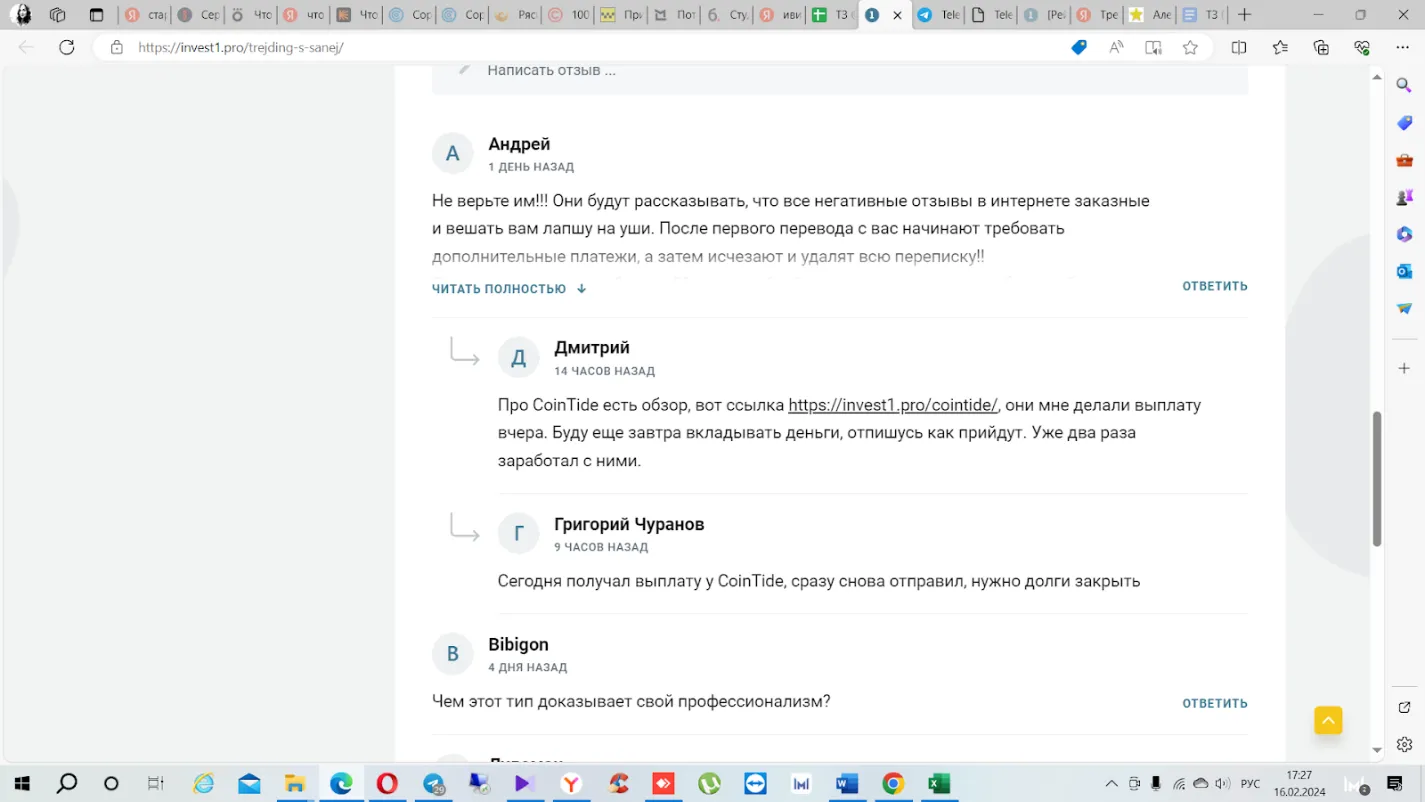1425x802 pixels.
Task: Expand Андрей's review with Читать полностью
Action: pos(509,288)
